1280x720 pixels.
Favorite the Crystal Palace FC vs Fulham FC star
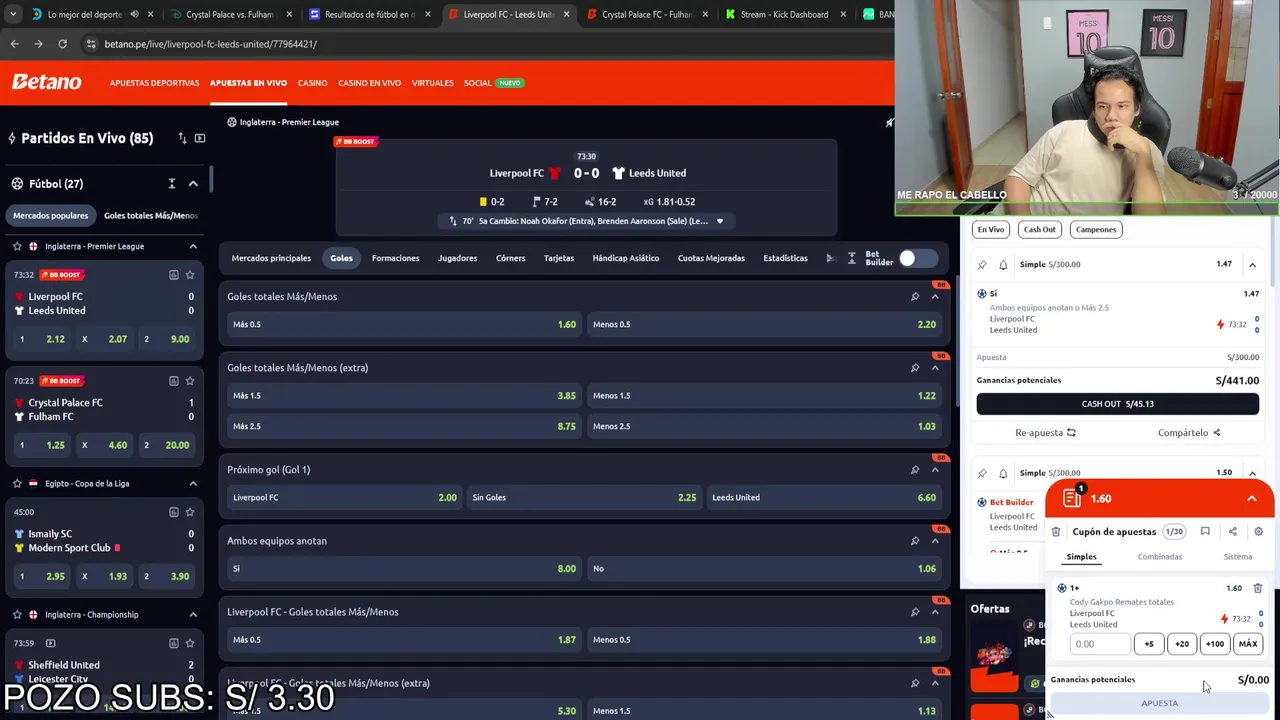190,381
